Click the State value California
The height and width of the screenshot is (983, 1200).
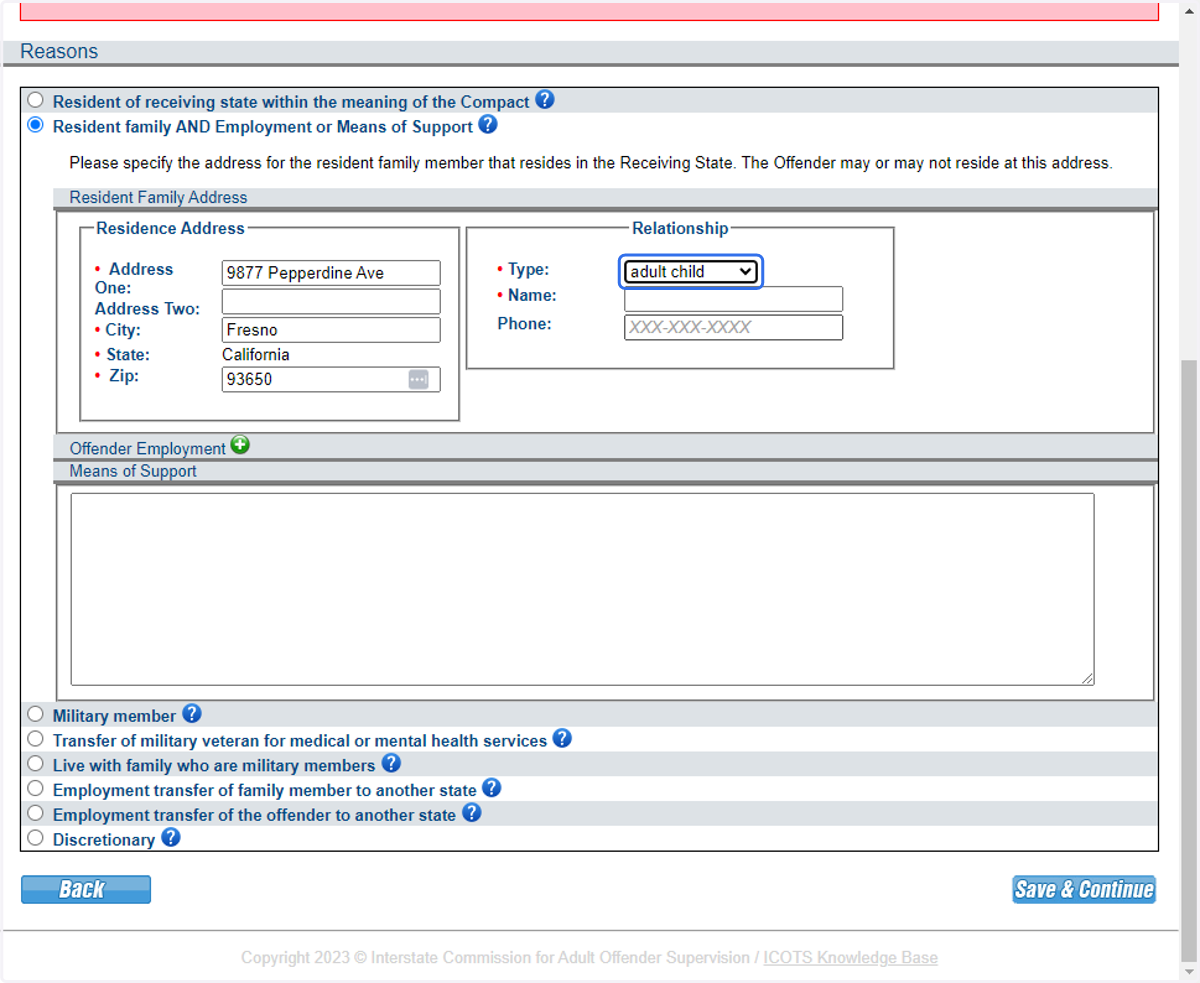(x=256, y=355)
